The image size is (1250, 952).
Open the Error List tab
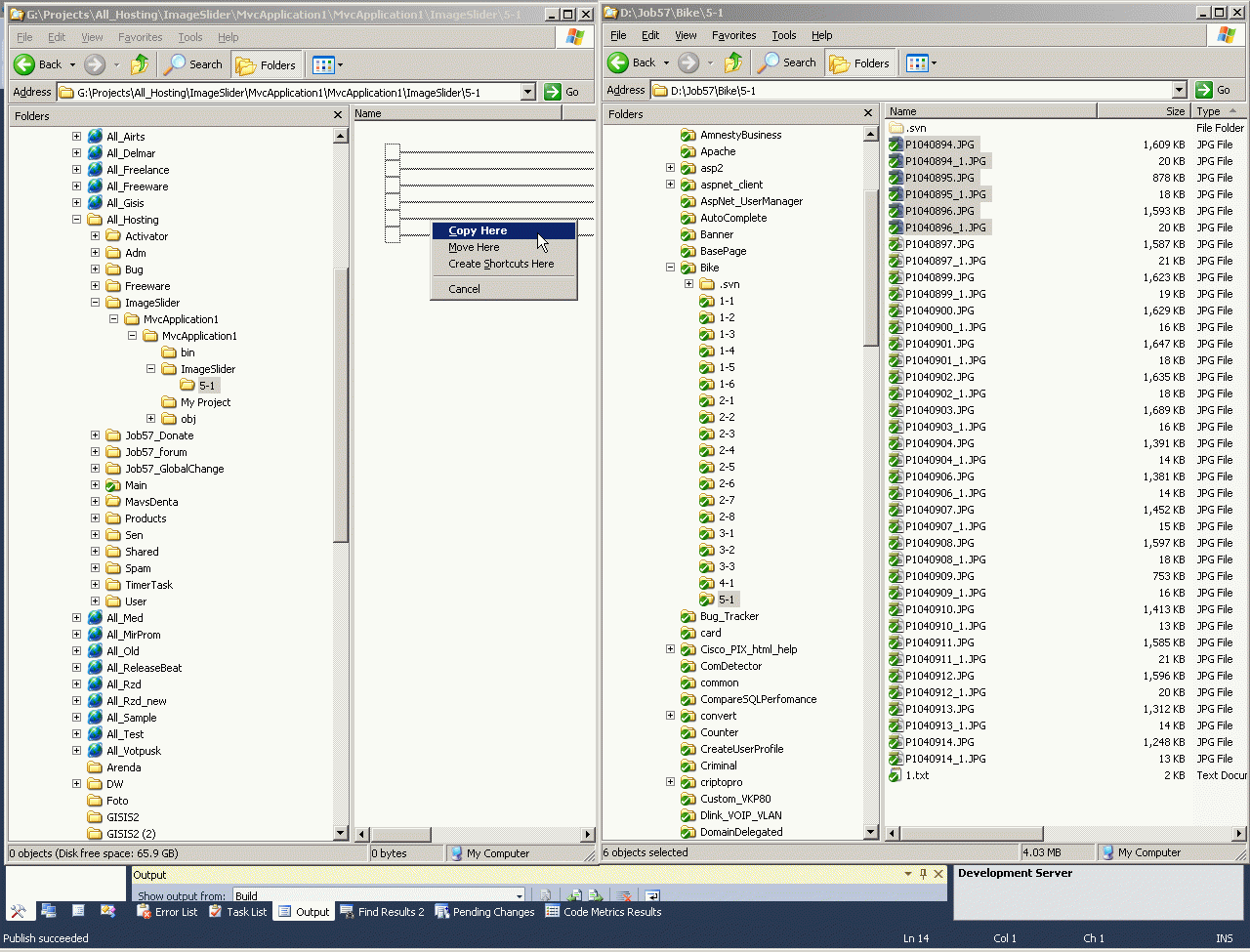(x=166, y=912)
